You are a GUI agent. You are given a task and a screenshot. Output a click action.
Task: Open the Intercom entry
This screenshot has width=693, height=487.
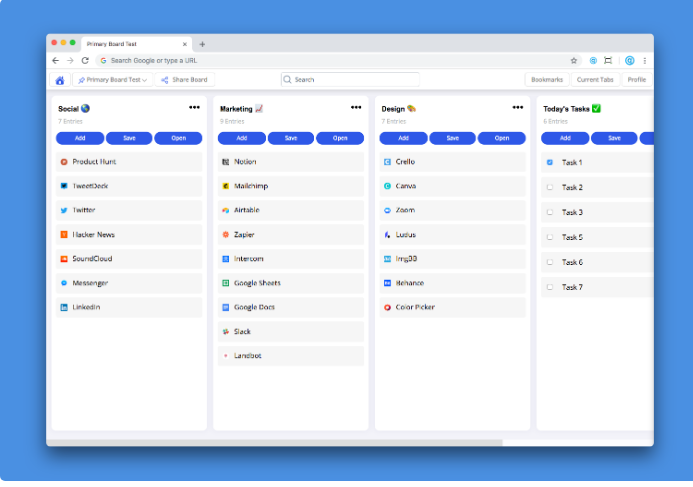pyautogui.click(x=291, y=259)
